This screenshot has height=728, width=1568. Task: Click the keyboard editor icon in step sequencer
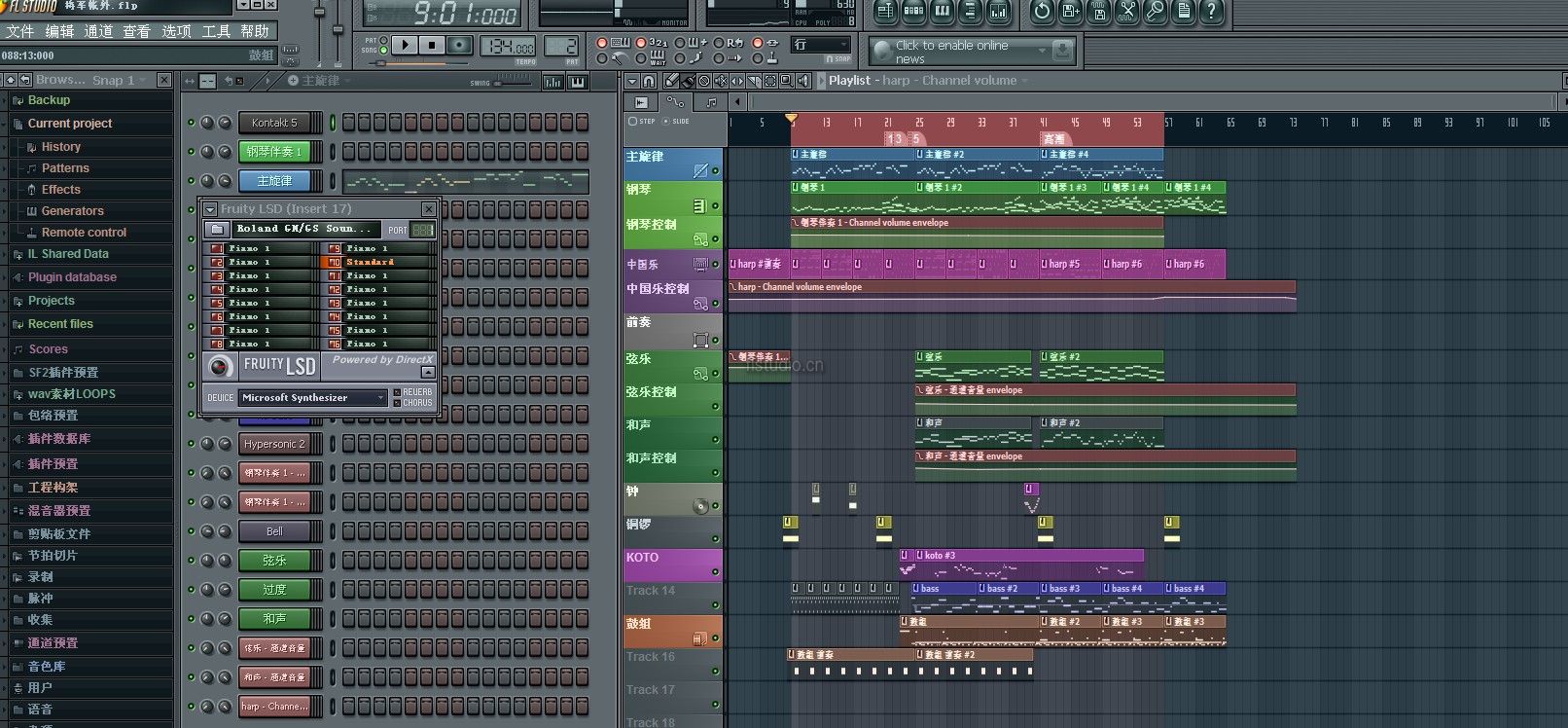pos(579,82)
